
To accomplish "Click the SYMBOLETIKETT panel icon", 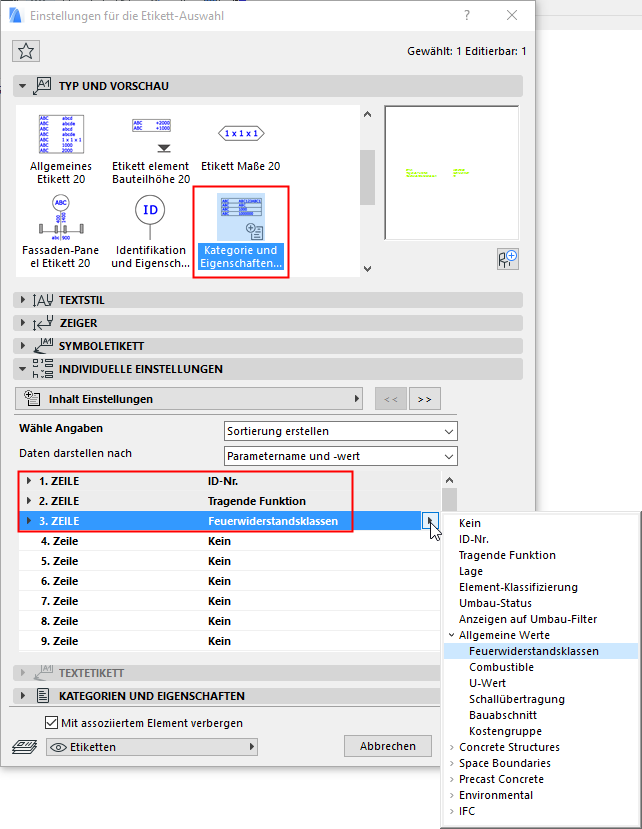I will pyautogui.click(x=43, y=346).
